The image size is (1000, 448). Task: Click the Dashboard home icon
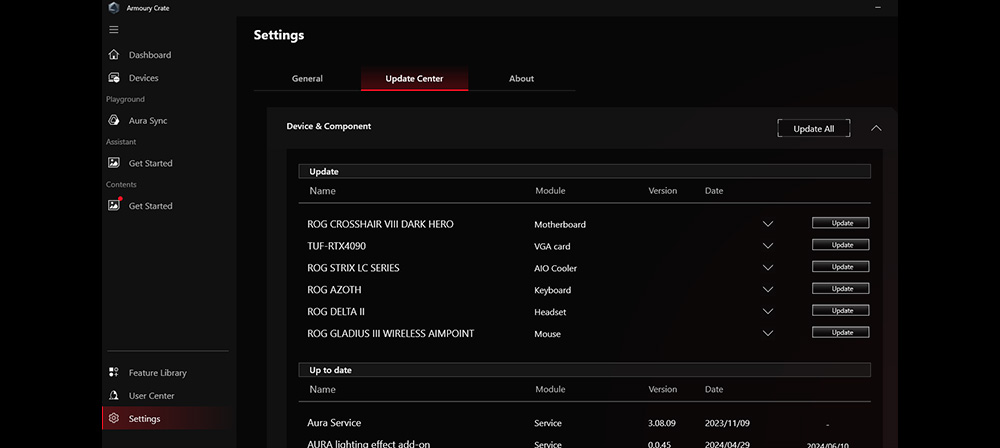click(x=114, y=54)
